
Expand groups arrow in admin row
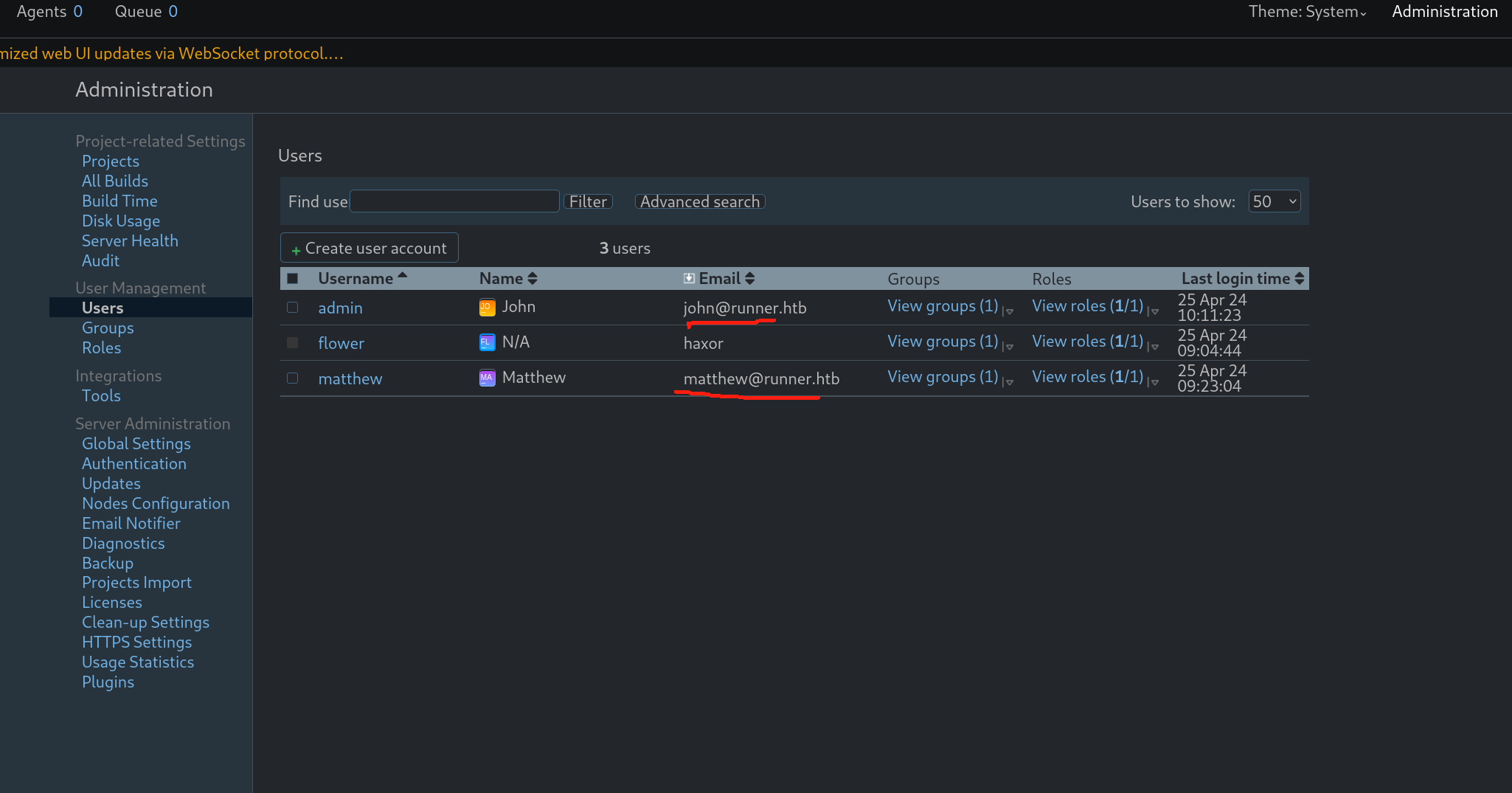pos(1008,311)
